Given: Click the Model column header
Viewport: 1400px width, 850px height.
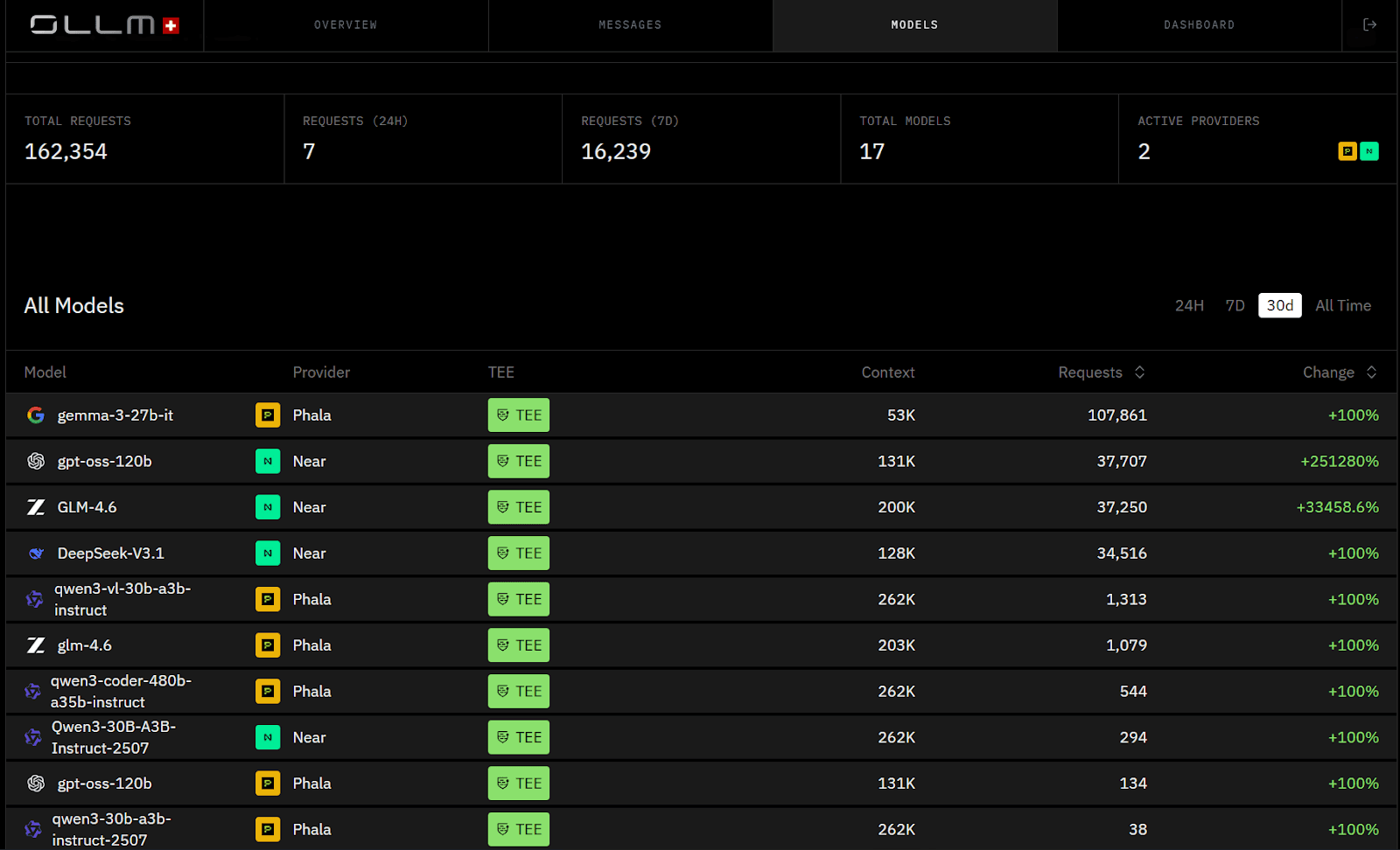Looking at the screenshot, I should tap(45, 373).
